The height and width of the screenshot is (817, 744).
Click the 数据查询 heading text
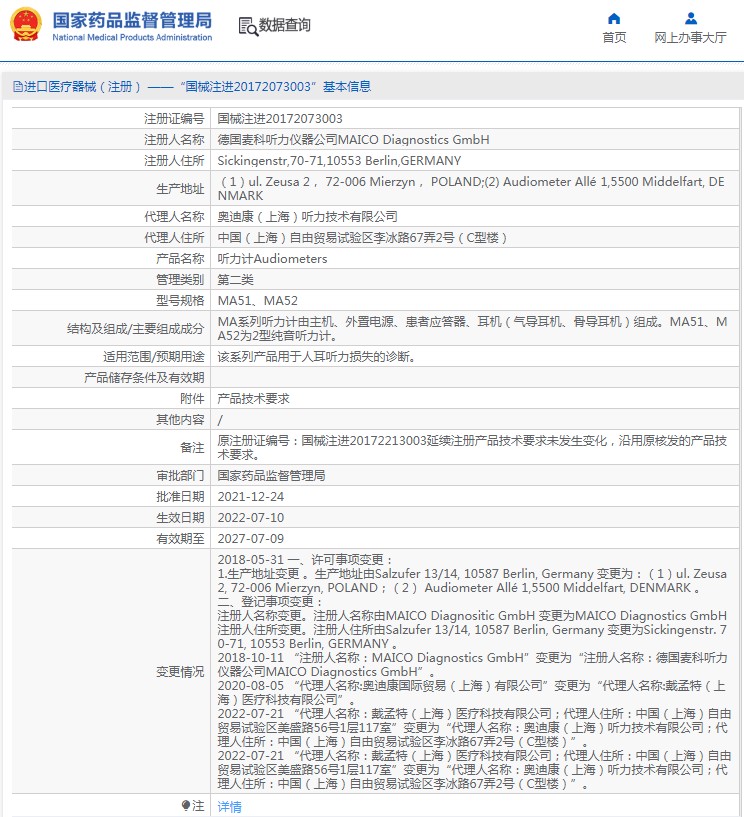point(284,25)
